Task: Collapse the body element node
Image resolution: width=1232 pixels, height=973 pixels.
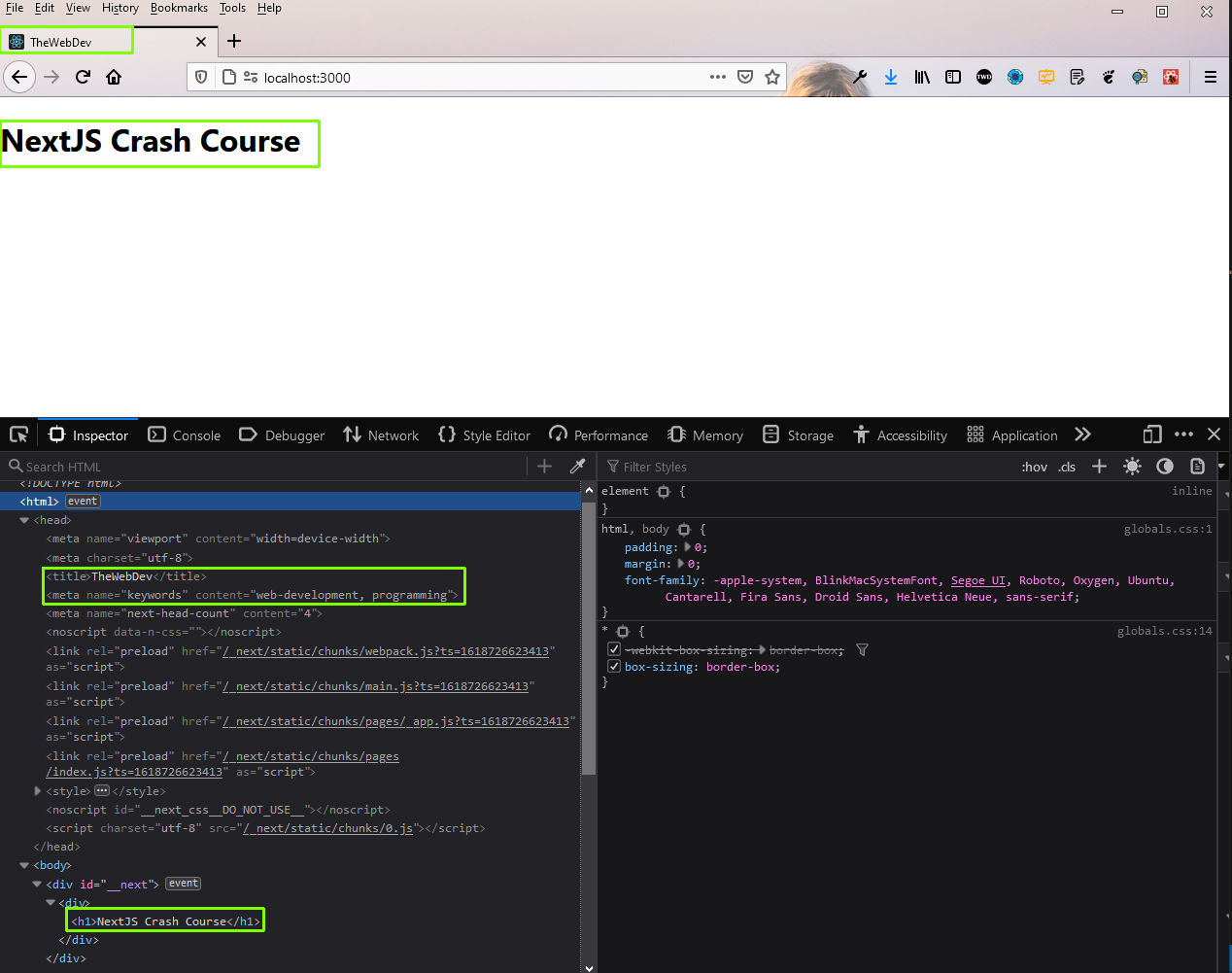Action: coord(24,865)
